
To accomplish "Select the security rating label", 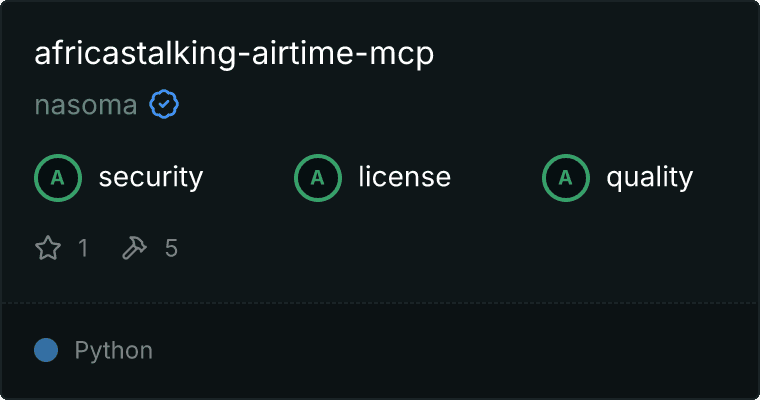I will [x=151, y=177].
